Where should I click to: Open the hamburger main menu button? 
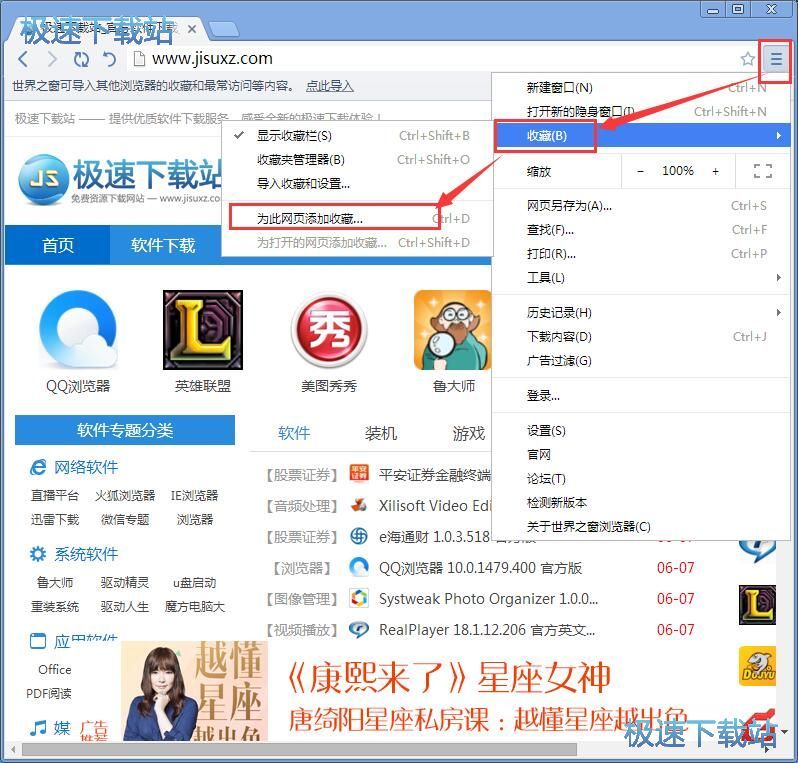[776, 59]
